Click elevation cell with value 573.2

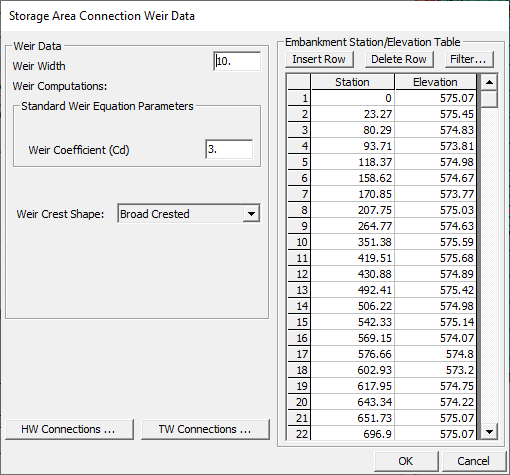pyautogui.click(x=435, y=370)
